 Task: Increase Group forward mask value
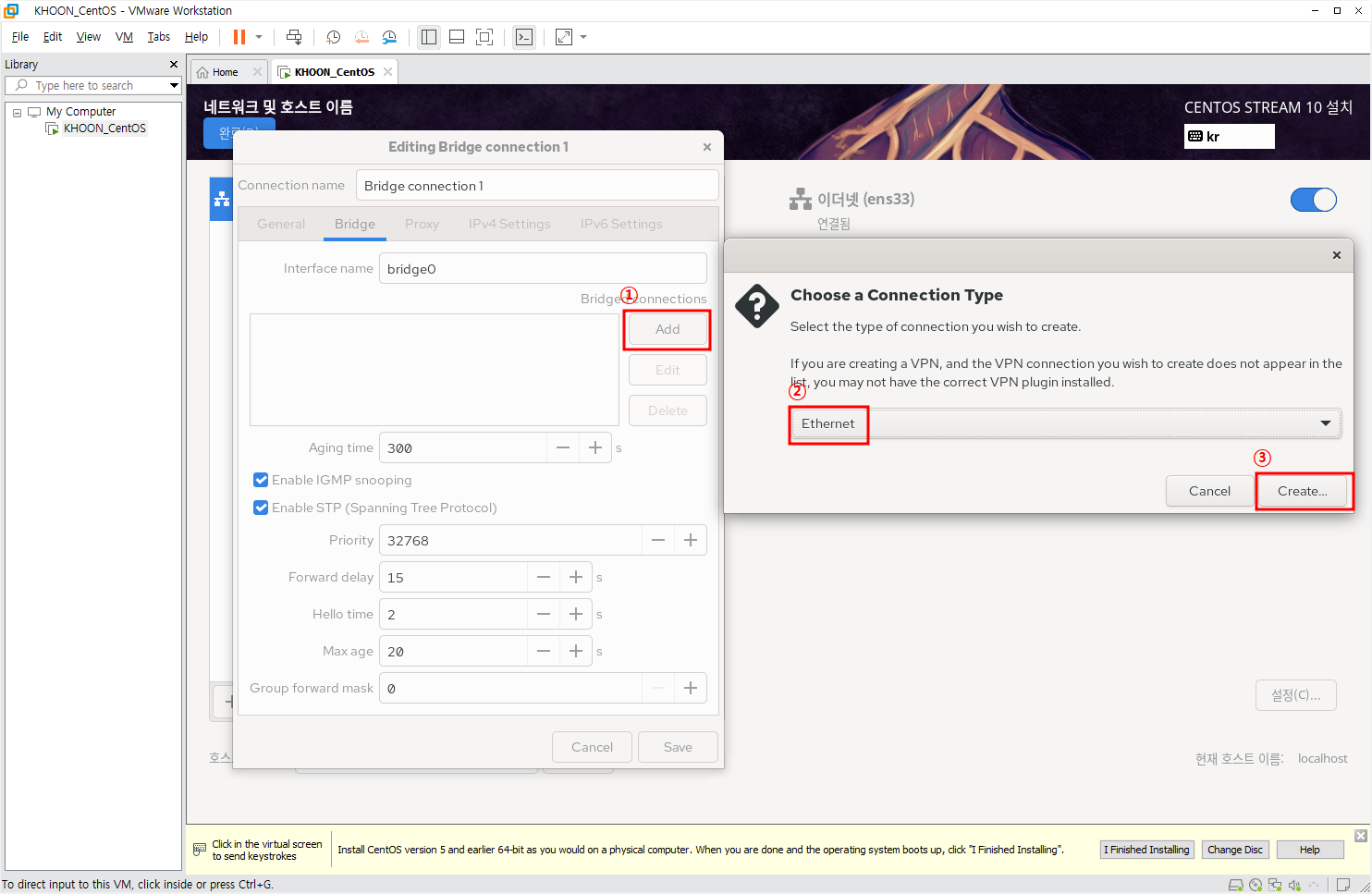coord(691,688)
